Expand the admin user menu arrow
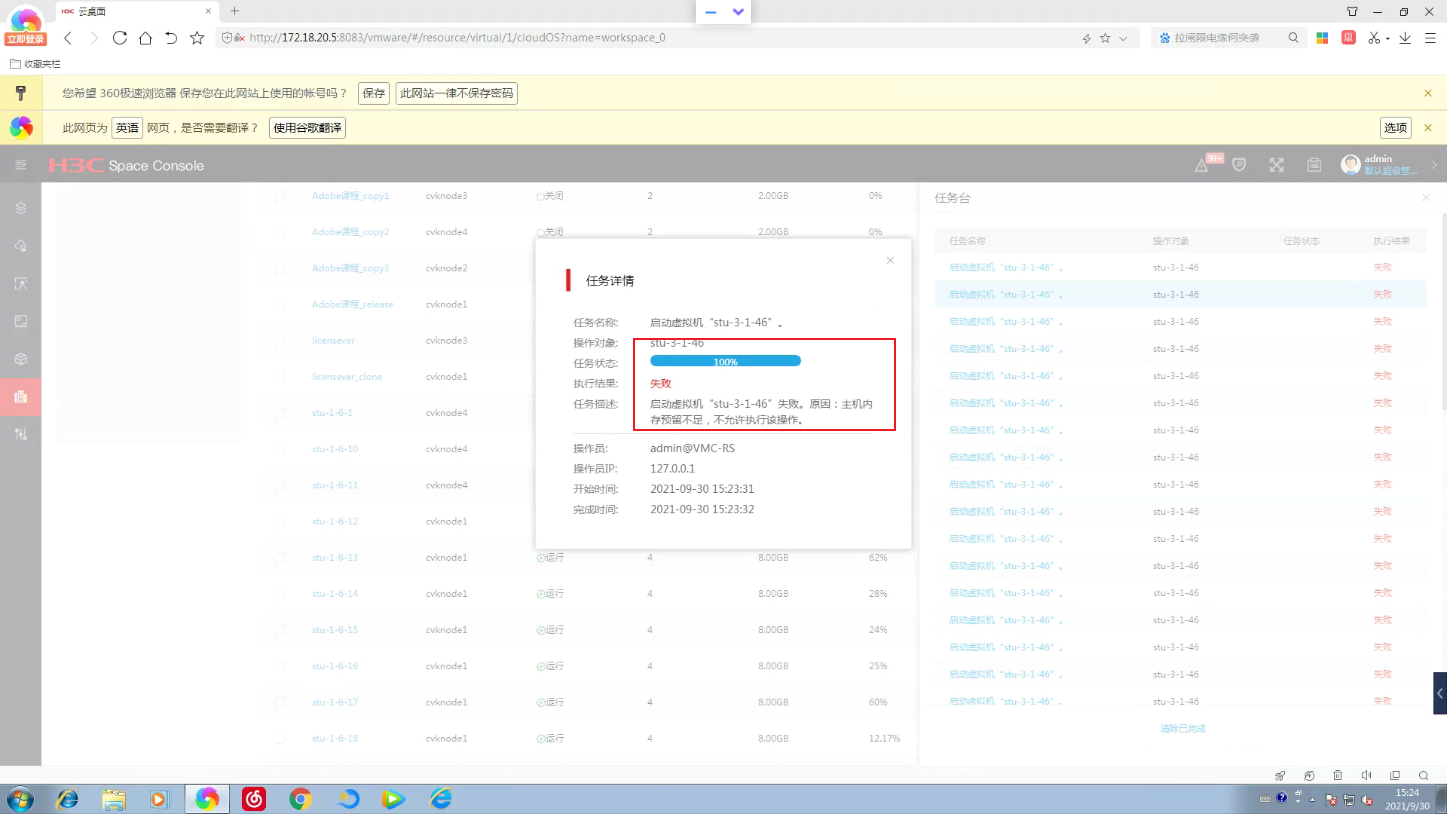1447x814 pixels. pyautogui.click(x=1434, y=165)
